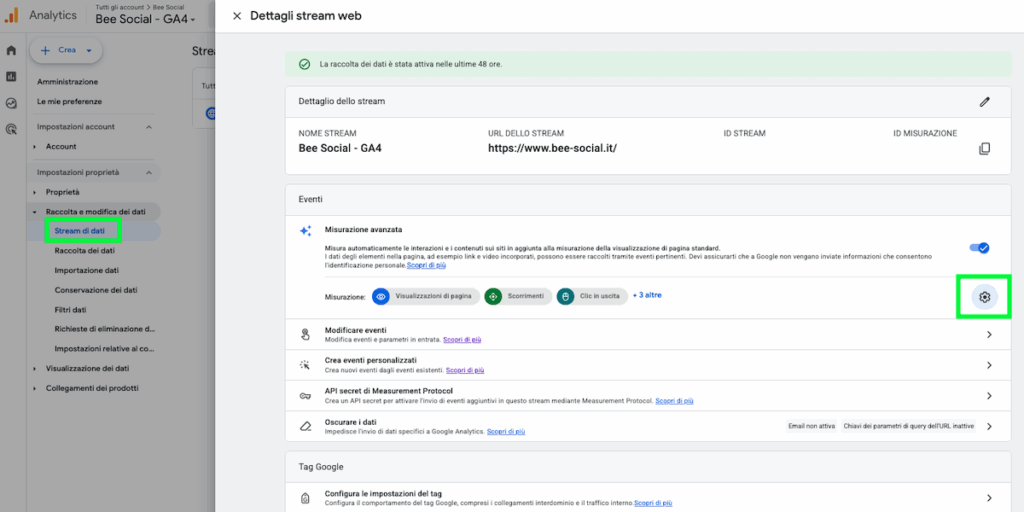1024x512 pixels.
Task: Click the +3 altre link
Action: tap(647, 295)
